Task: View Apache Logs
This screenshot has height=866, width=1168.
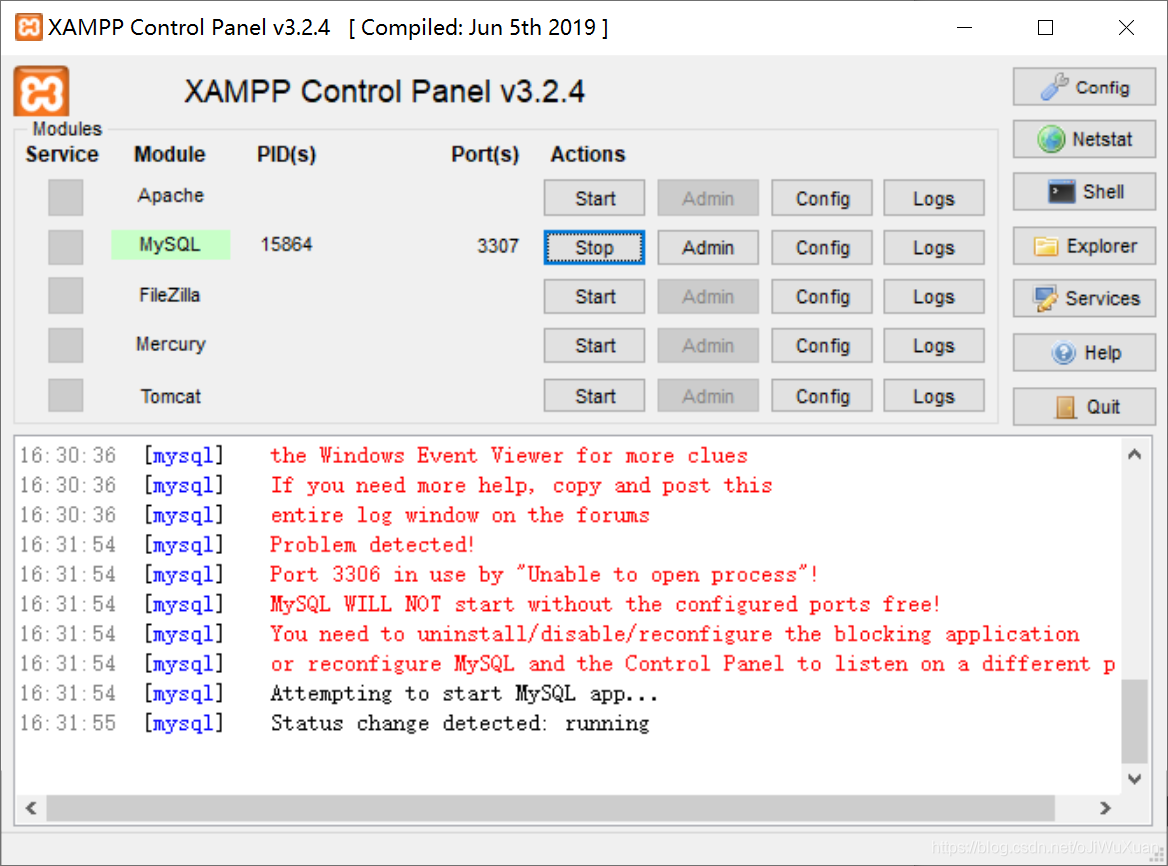Action: [x=934, y=198]
